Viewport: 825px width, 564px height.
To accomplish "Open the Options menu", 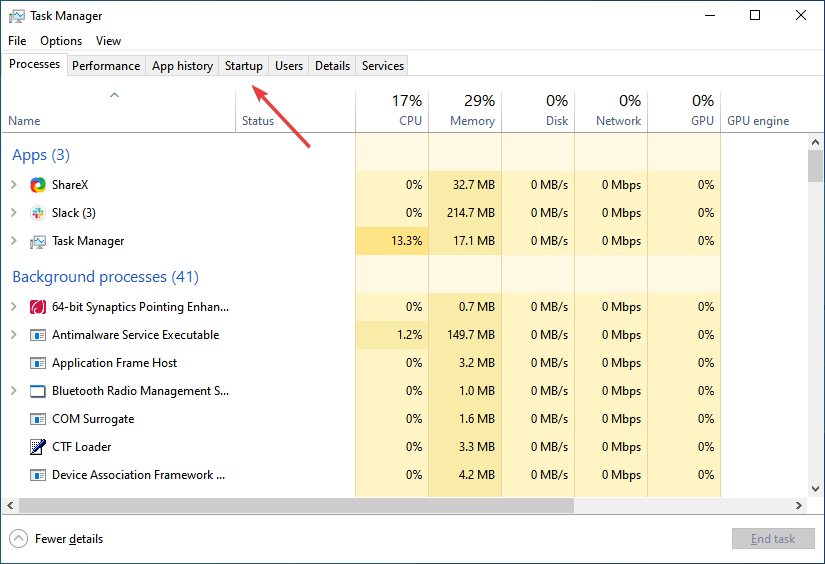I will 61,41.
